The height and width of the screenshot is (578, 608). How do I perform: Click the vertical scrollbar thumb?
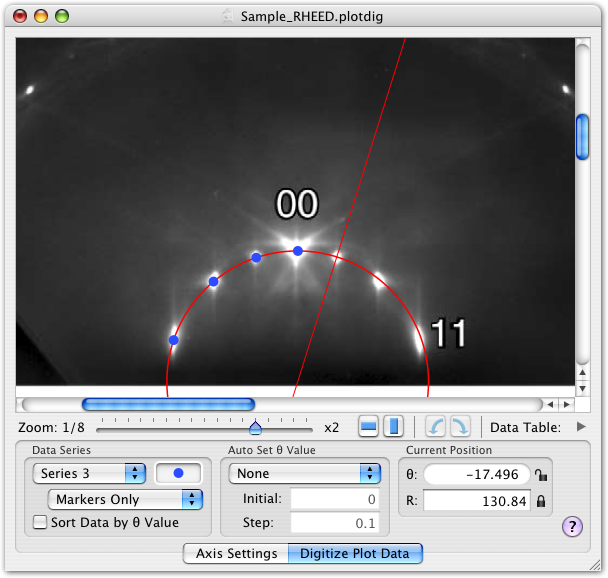click(x=582, y=137)
